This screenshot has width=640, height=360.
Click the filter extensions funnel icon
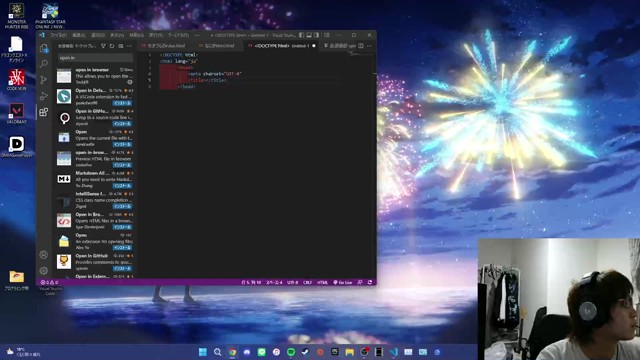[x=103, y=46]
